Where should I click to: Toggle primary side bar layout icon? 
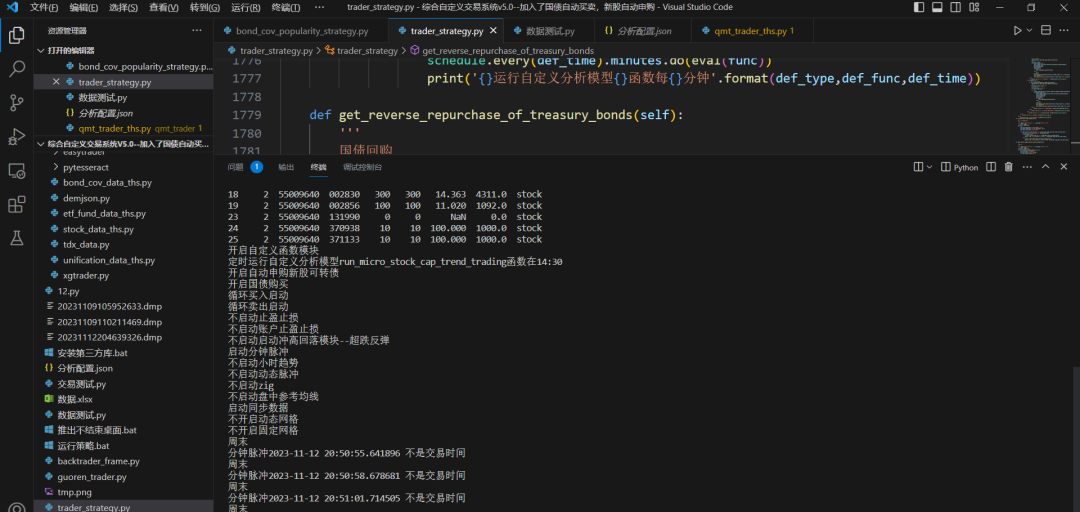[x=919, y=8]
